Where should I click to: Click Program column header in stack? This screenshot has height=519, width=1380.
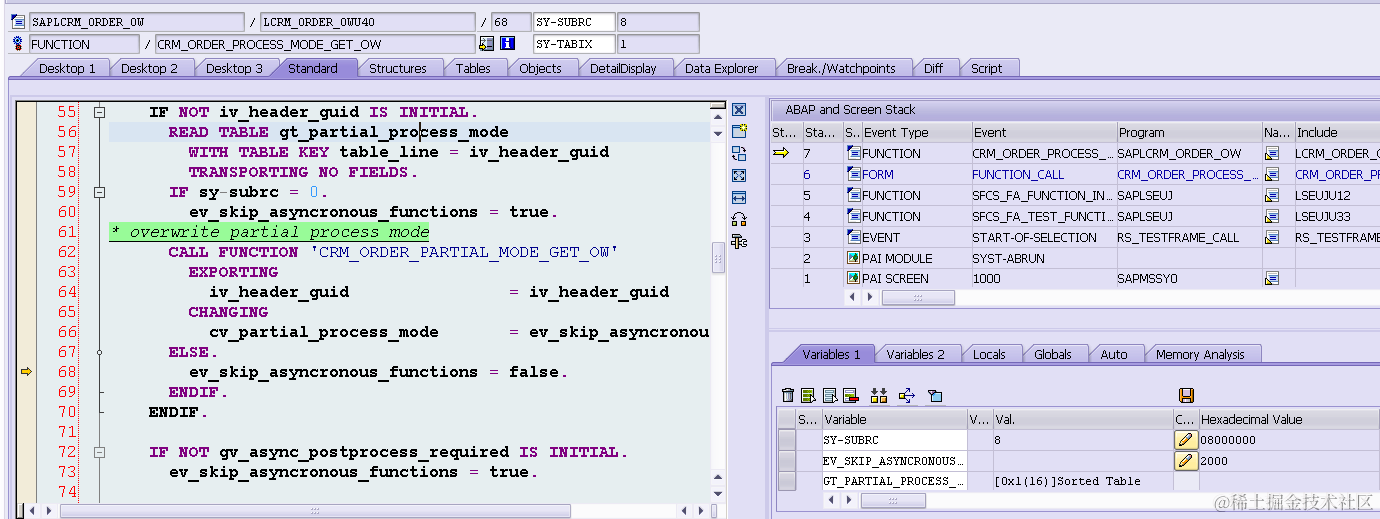[1189, 132]
